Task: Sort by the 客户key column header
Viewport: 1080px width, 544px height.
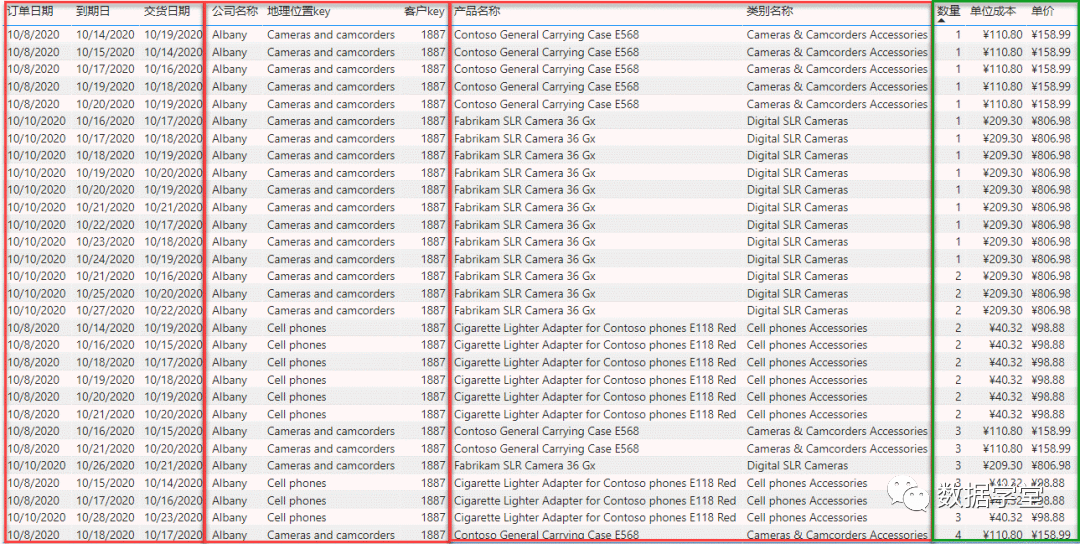Action: point(424,12)
